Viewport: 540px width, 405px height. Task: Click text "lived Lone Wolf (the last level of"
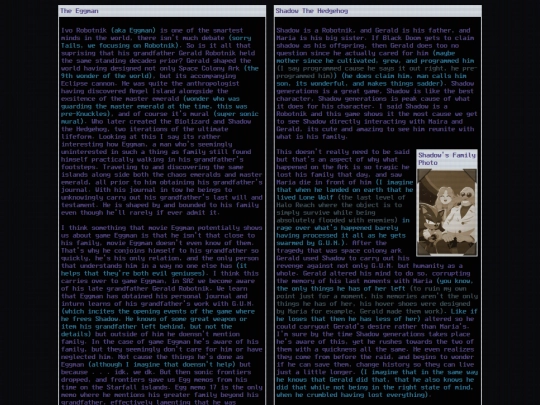click(341, 197)
